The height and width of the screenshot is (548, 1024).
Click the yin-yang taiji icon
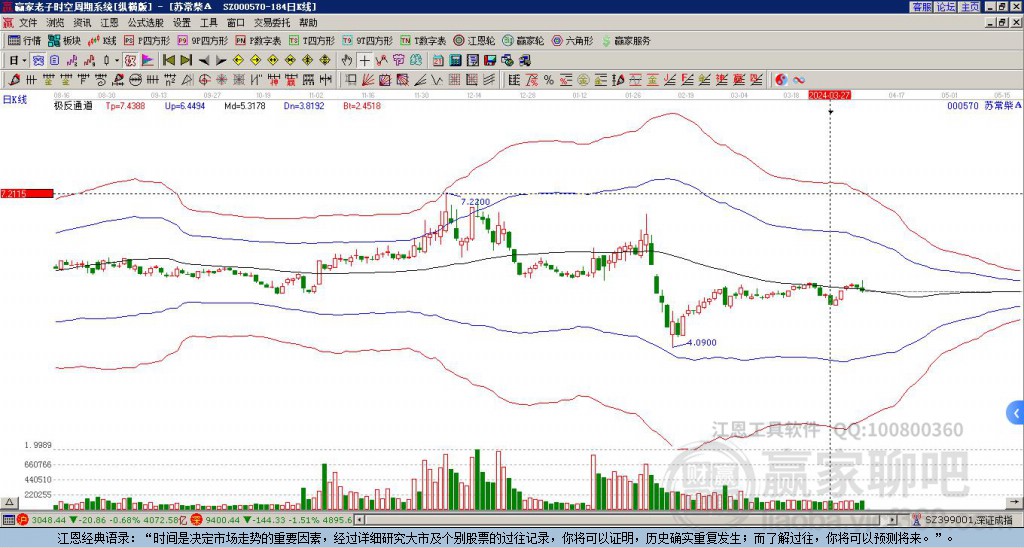pos(781,80)
